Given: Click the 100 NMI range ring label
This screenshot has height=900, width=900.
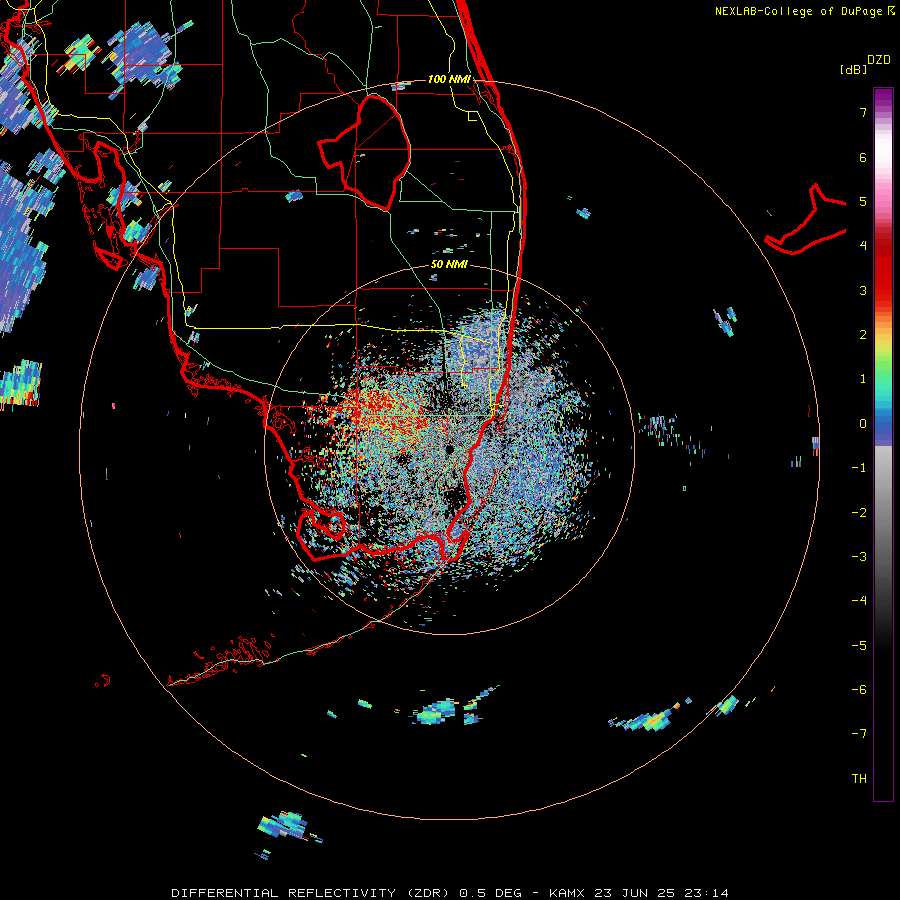Looking at the screenshot, I should 449,79.
